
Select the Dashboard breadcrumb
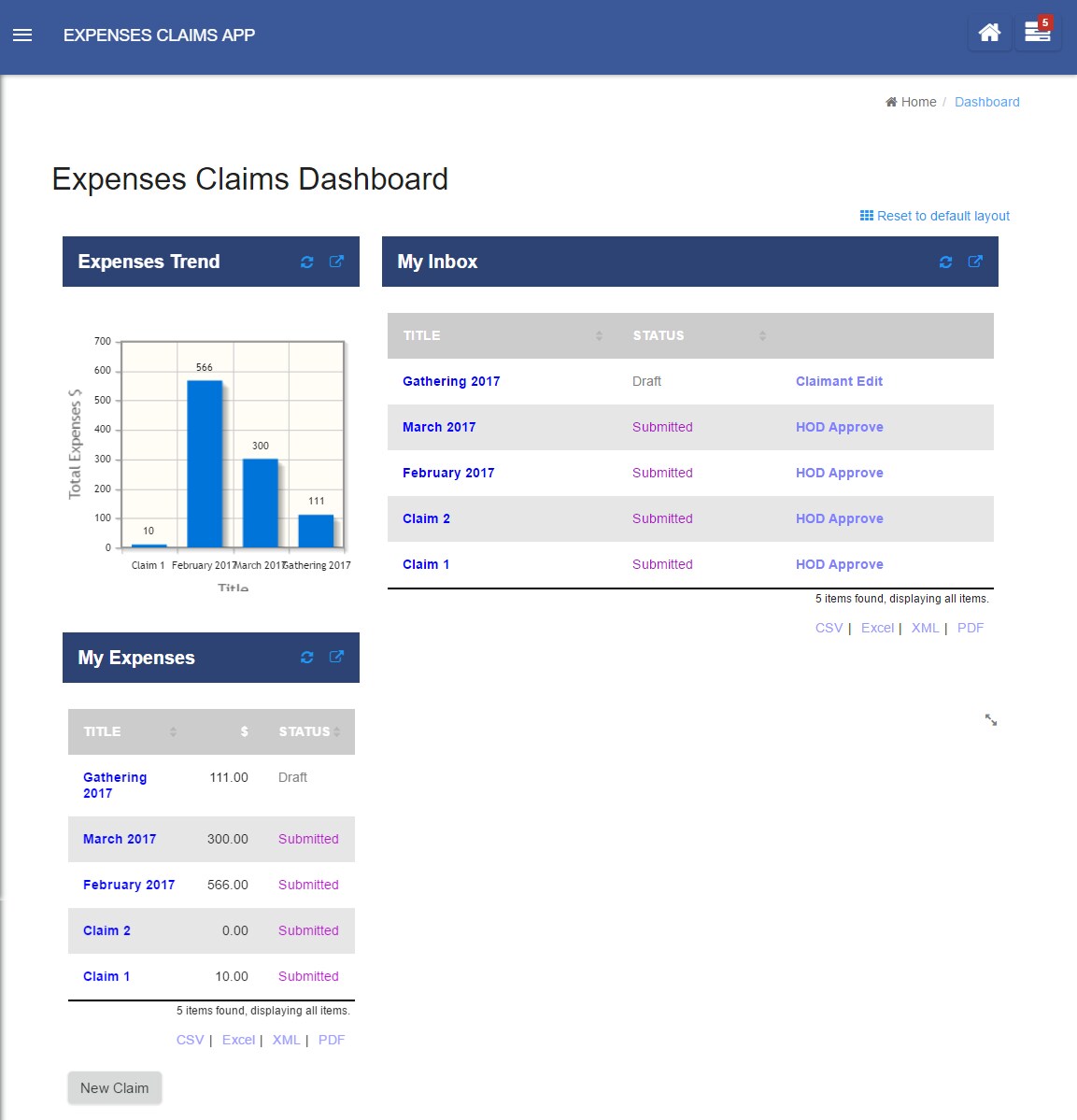click(x=987, y=102)
